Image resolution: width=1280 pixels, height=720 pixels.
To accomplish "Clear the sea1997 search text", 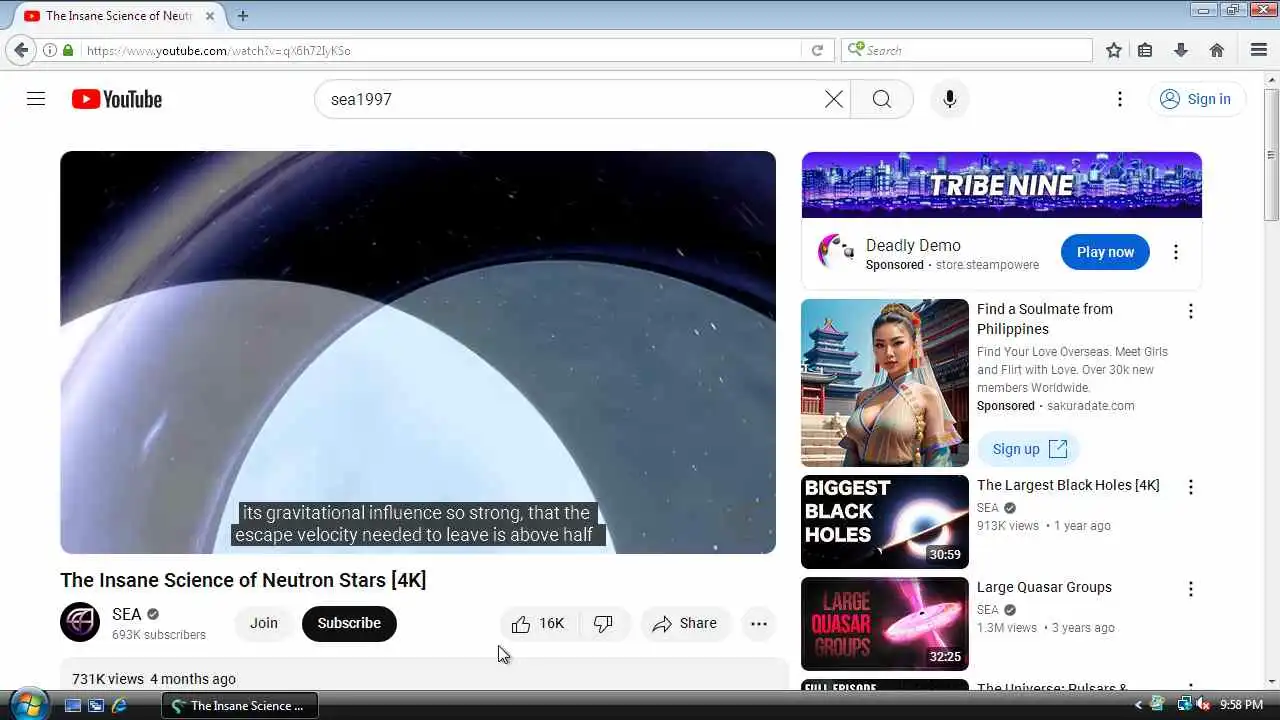I will point(834,99).
